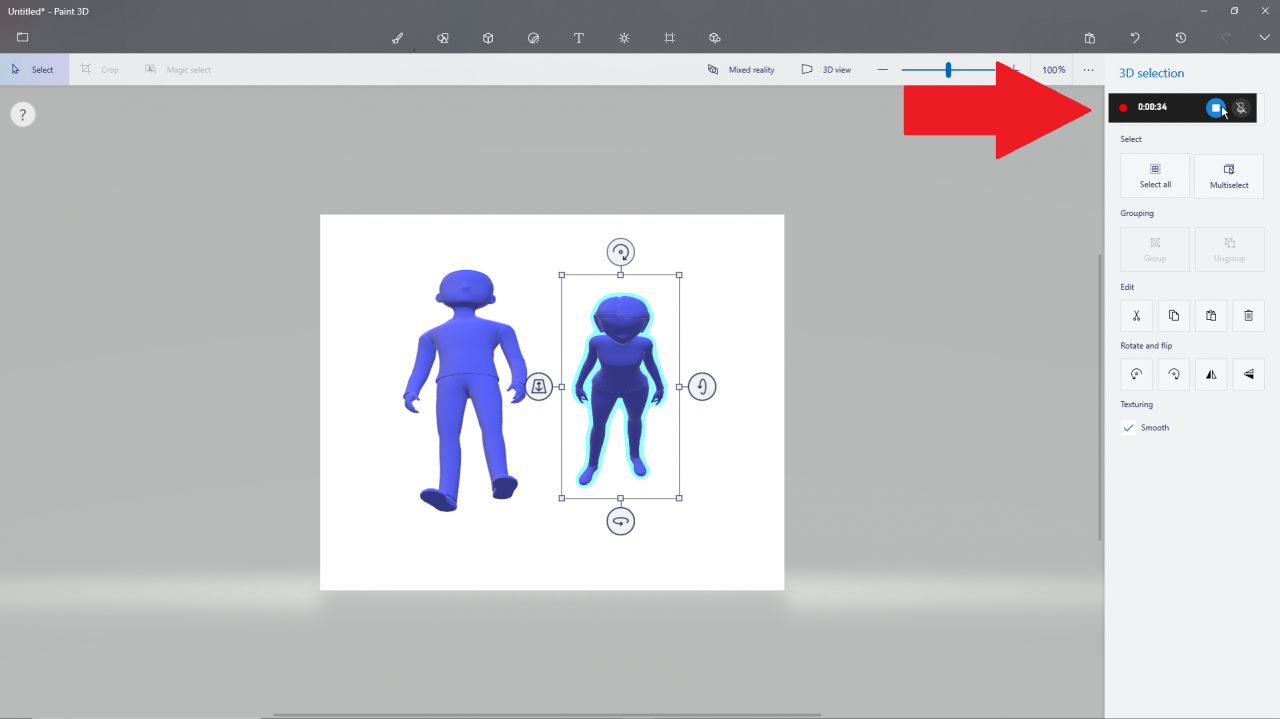Toggle 3D view mode
The image size is (1280, 719).
point(826,70)
